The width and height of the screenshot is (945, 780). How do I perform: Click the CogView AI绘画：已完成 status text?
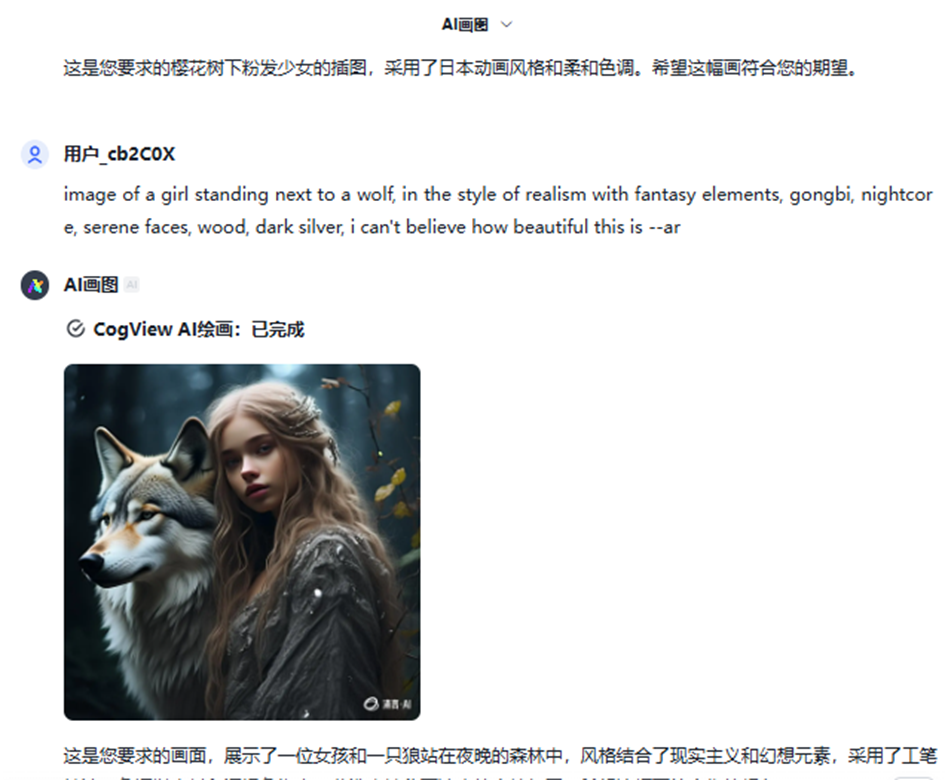199,330
